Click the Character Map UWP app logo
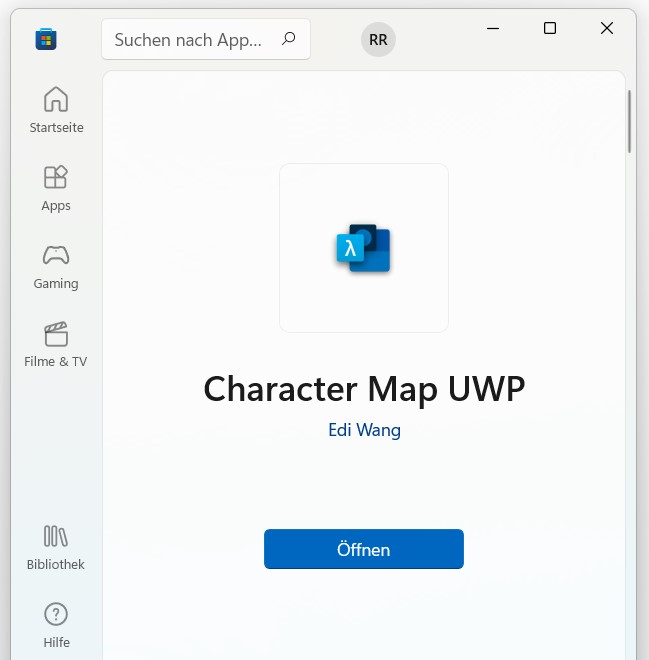The height and width of the screenshot is (660, 649). tap(364, 248)
